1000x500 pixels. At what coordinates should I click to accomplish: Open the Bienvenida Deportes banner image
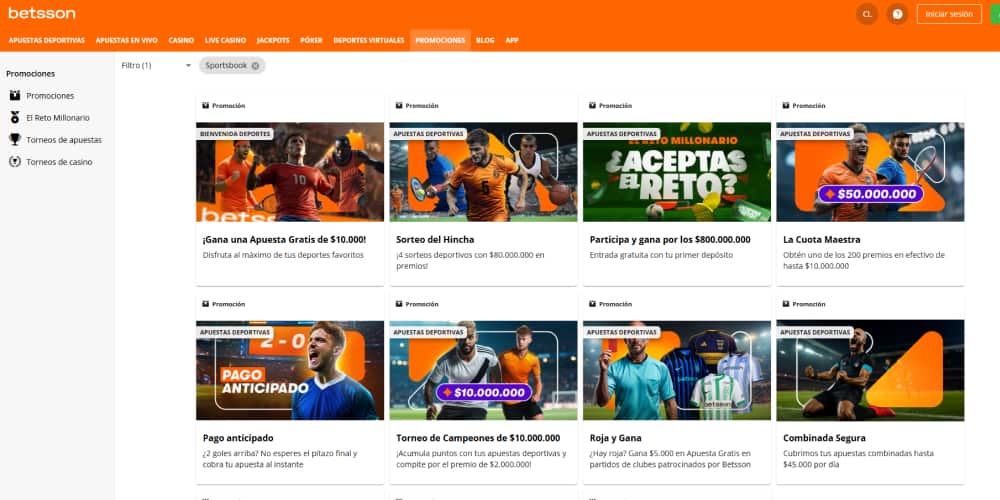(290, 172)
